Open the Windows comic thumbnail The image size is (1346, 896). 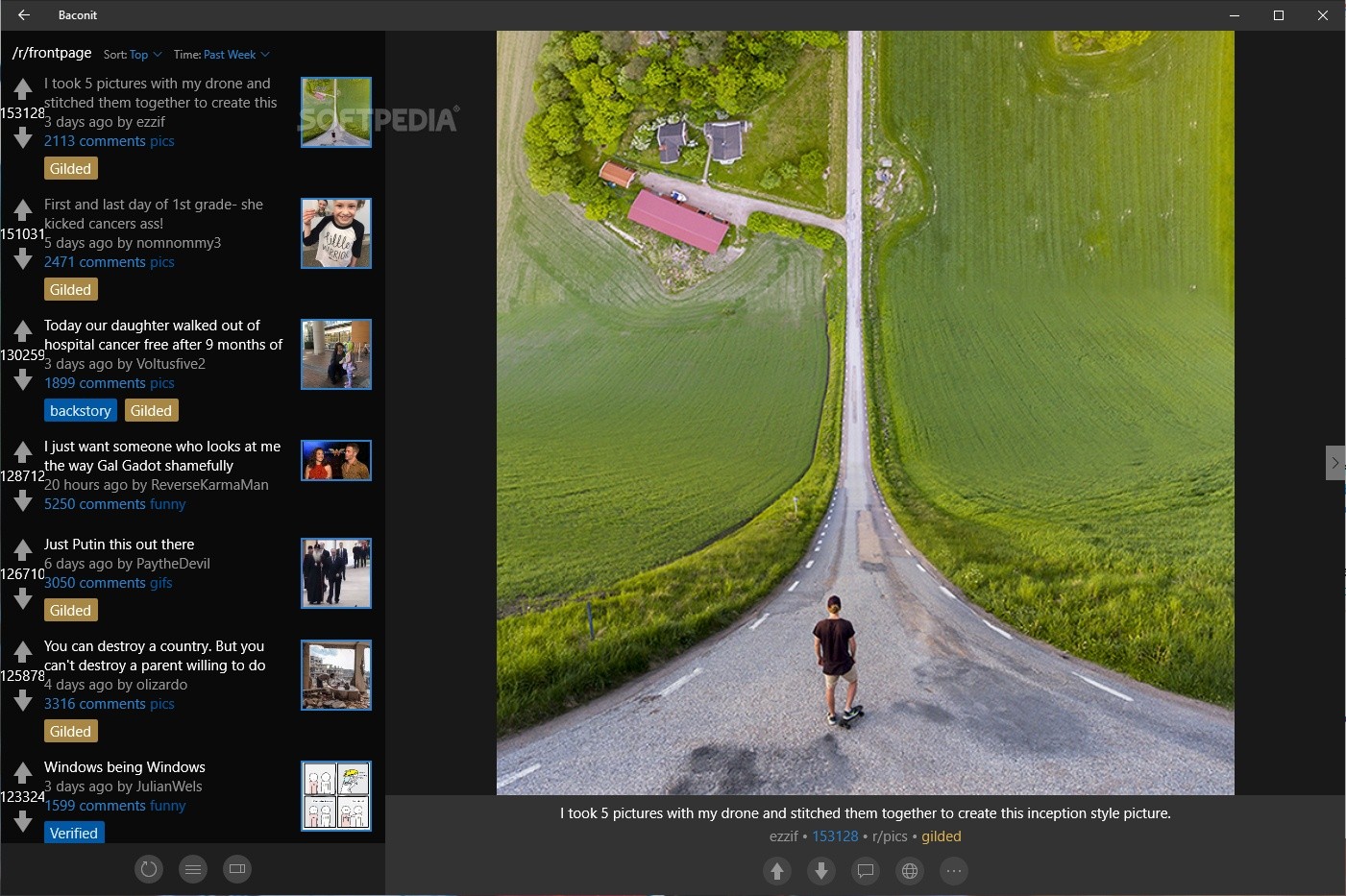(336, 796)
